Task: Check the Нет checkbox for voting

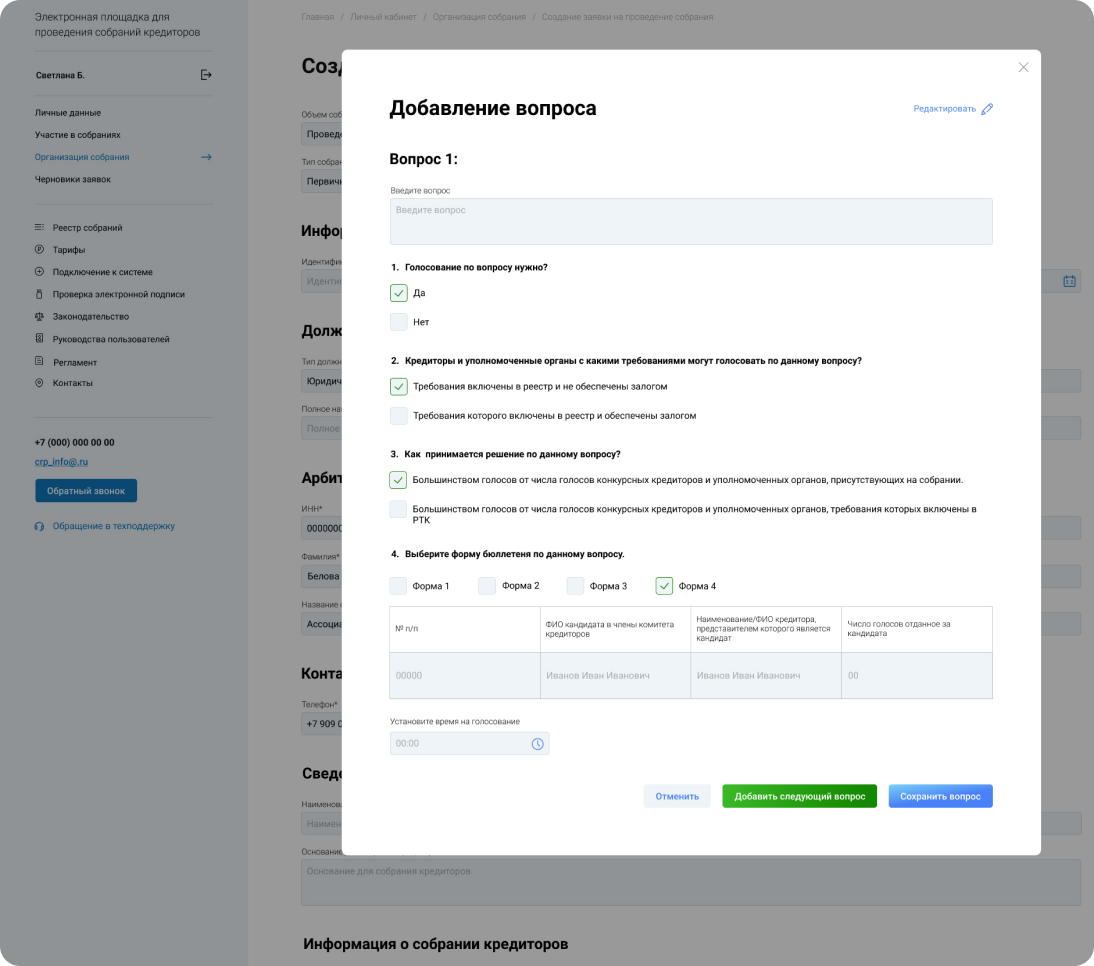Action: point(399,322)
